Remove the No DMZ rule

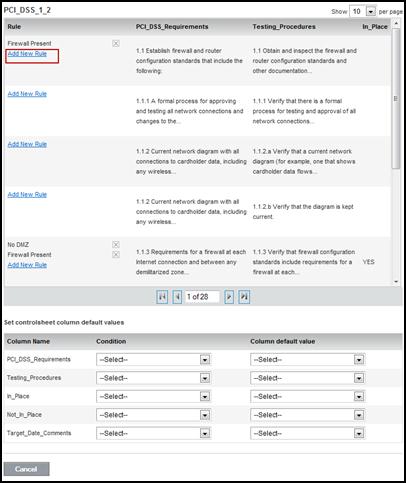[x=116, y=245]
